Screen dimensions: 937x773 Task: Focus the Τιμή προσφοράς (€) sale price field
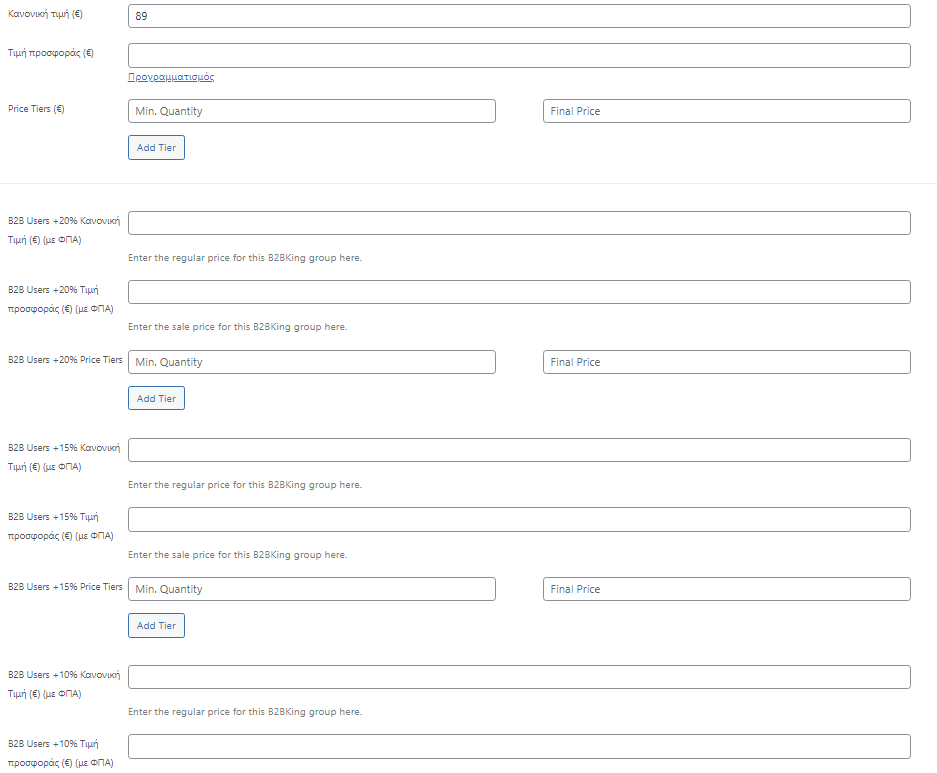coord(519,56)
